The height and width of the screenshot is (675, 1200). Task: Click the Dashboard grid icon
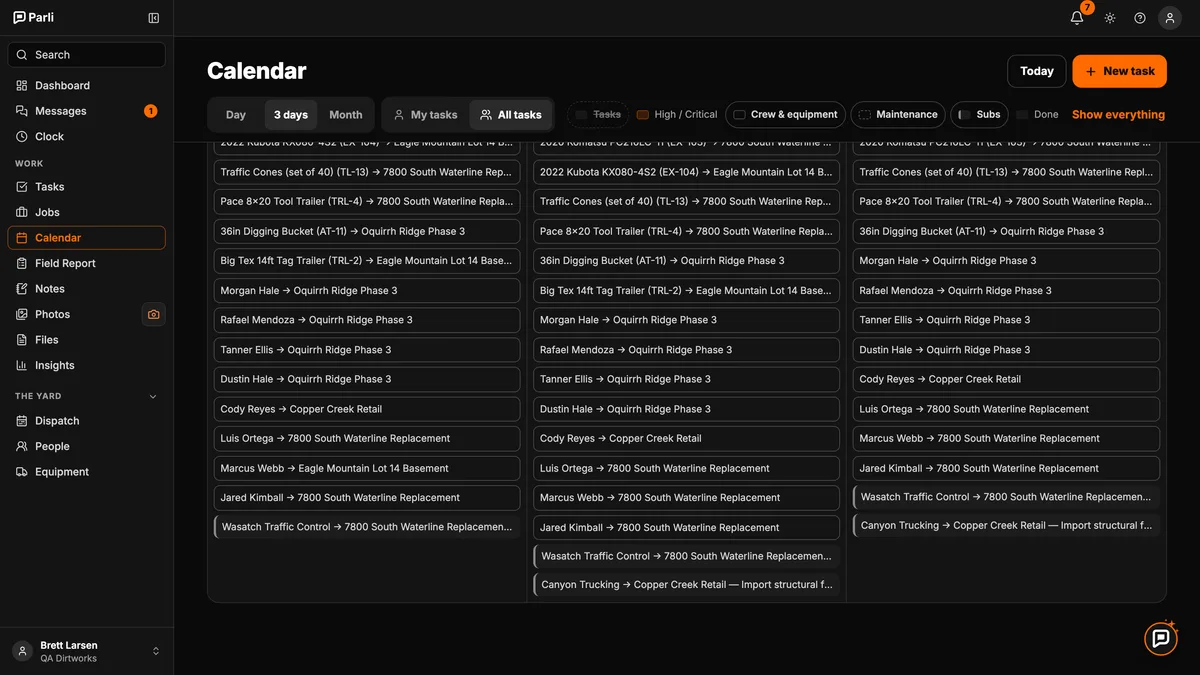click(x=22, y=86)
